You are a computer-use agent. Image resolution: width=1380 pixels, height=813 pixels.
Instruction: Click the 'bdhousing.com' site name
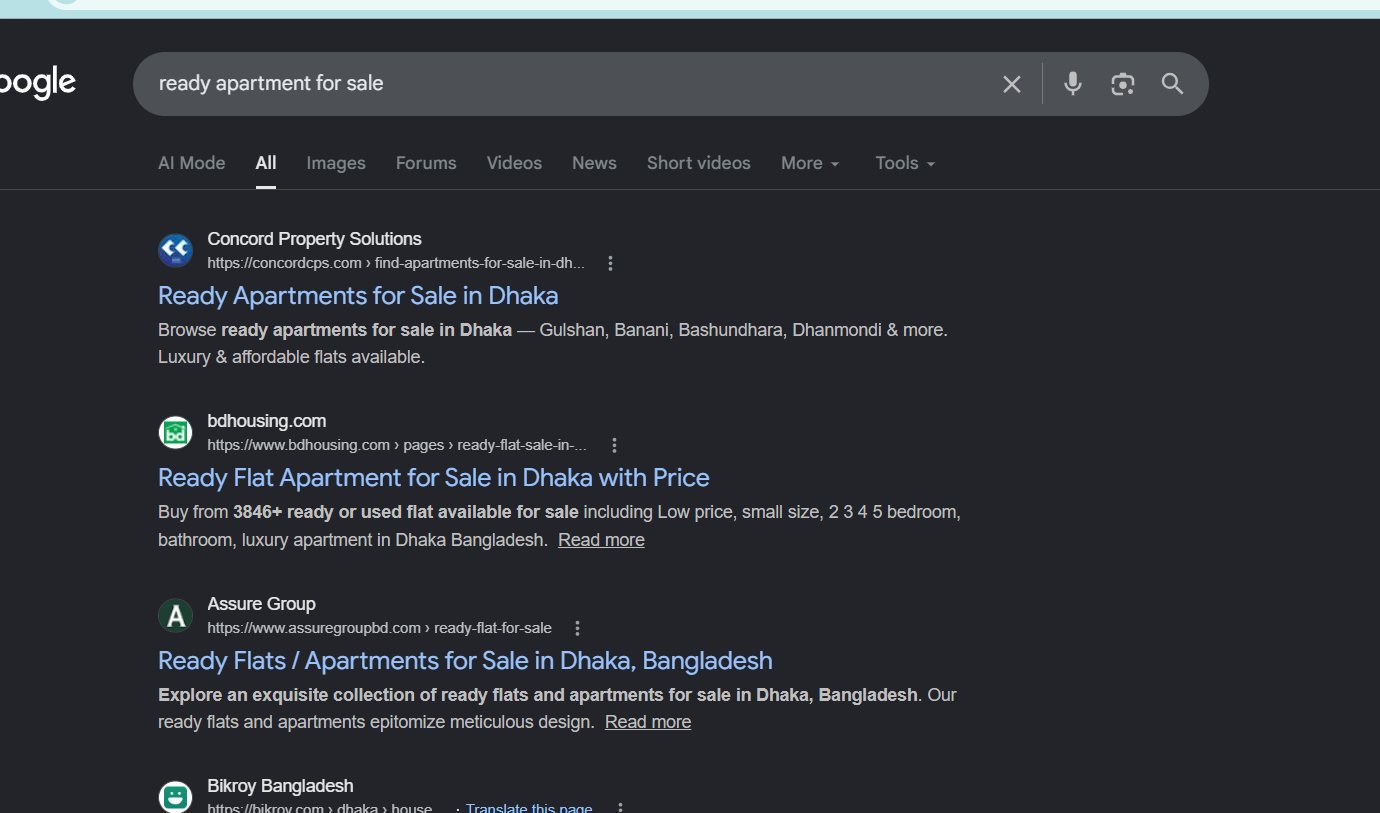[x=267, y=421]
